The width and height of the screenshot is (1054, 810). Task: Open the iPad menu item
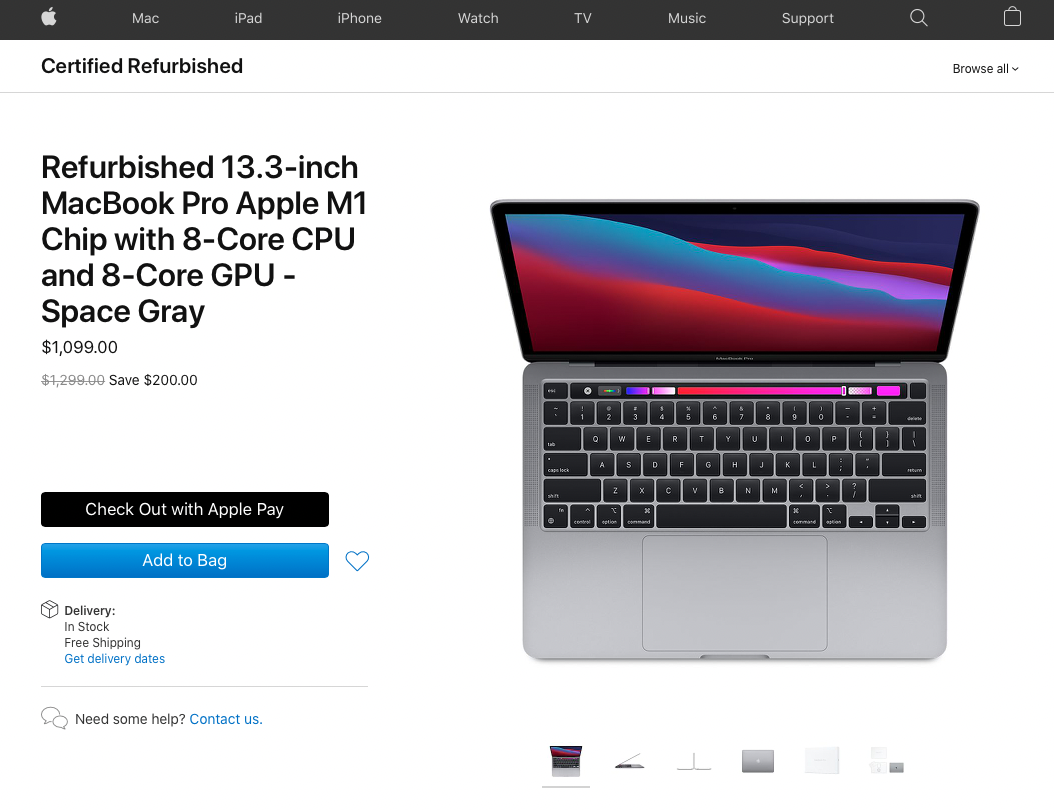[x=248, y=18]
